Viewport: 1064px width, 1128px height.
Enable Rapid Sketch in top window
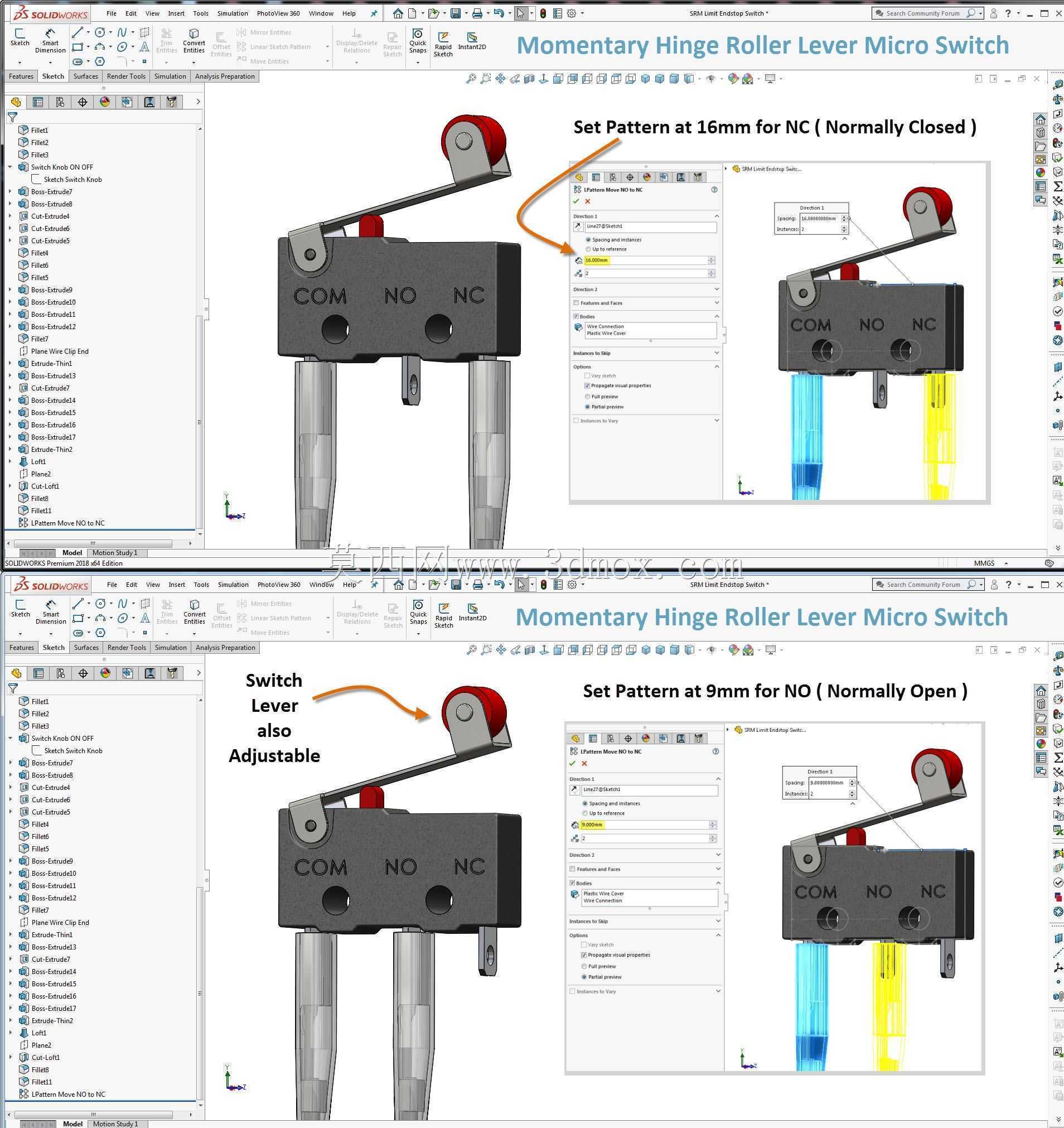click(443, 44)
